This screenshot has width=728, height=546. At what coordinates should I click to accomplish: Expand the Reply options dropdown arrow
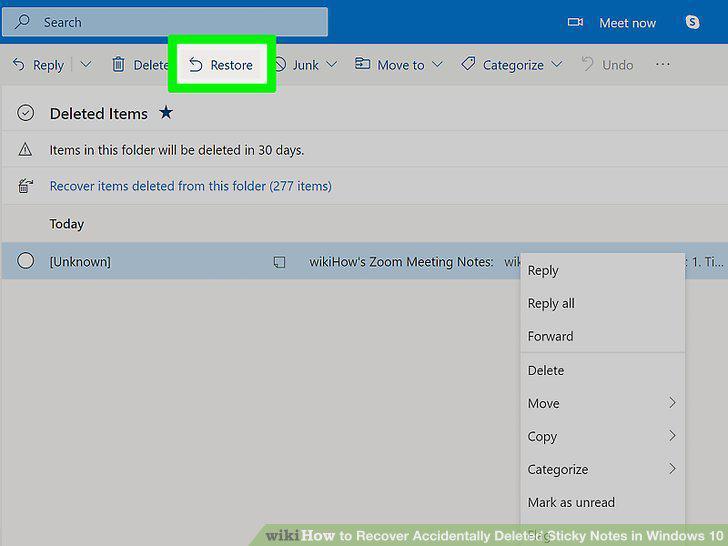(x=86, y=65)
